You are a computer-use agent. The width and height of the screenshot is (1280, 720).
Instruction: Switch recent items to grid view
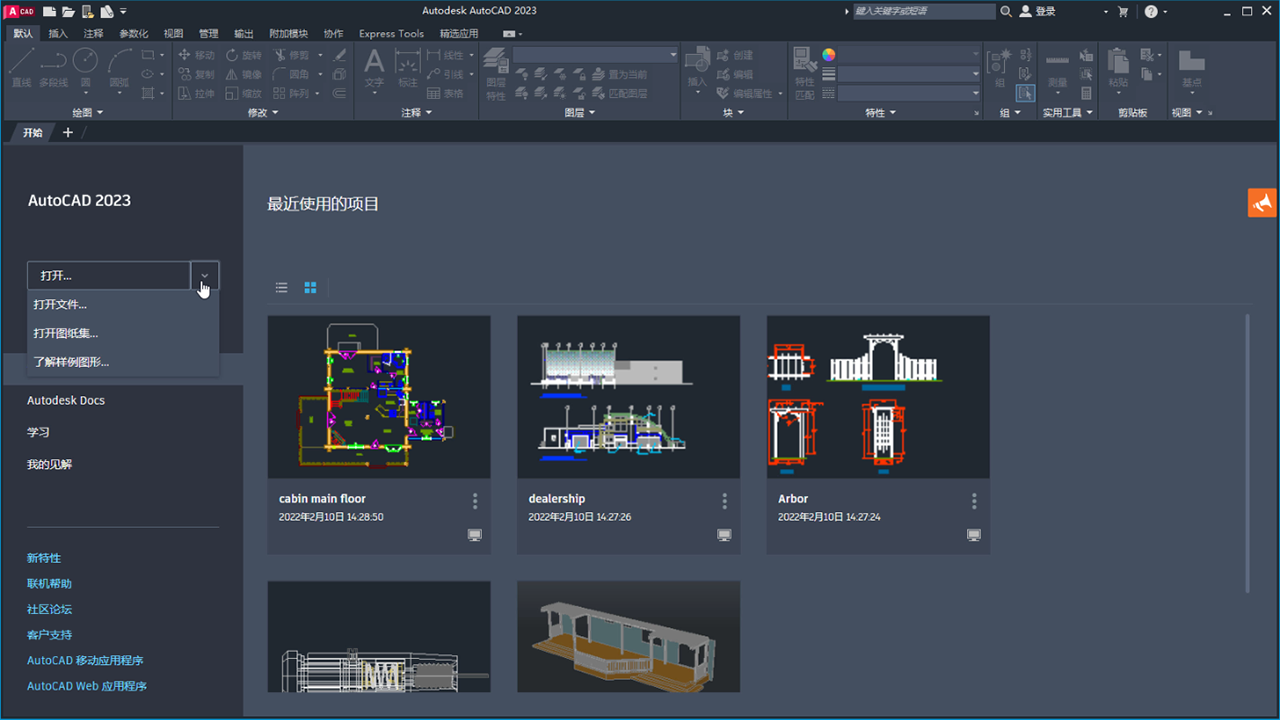310,288
